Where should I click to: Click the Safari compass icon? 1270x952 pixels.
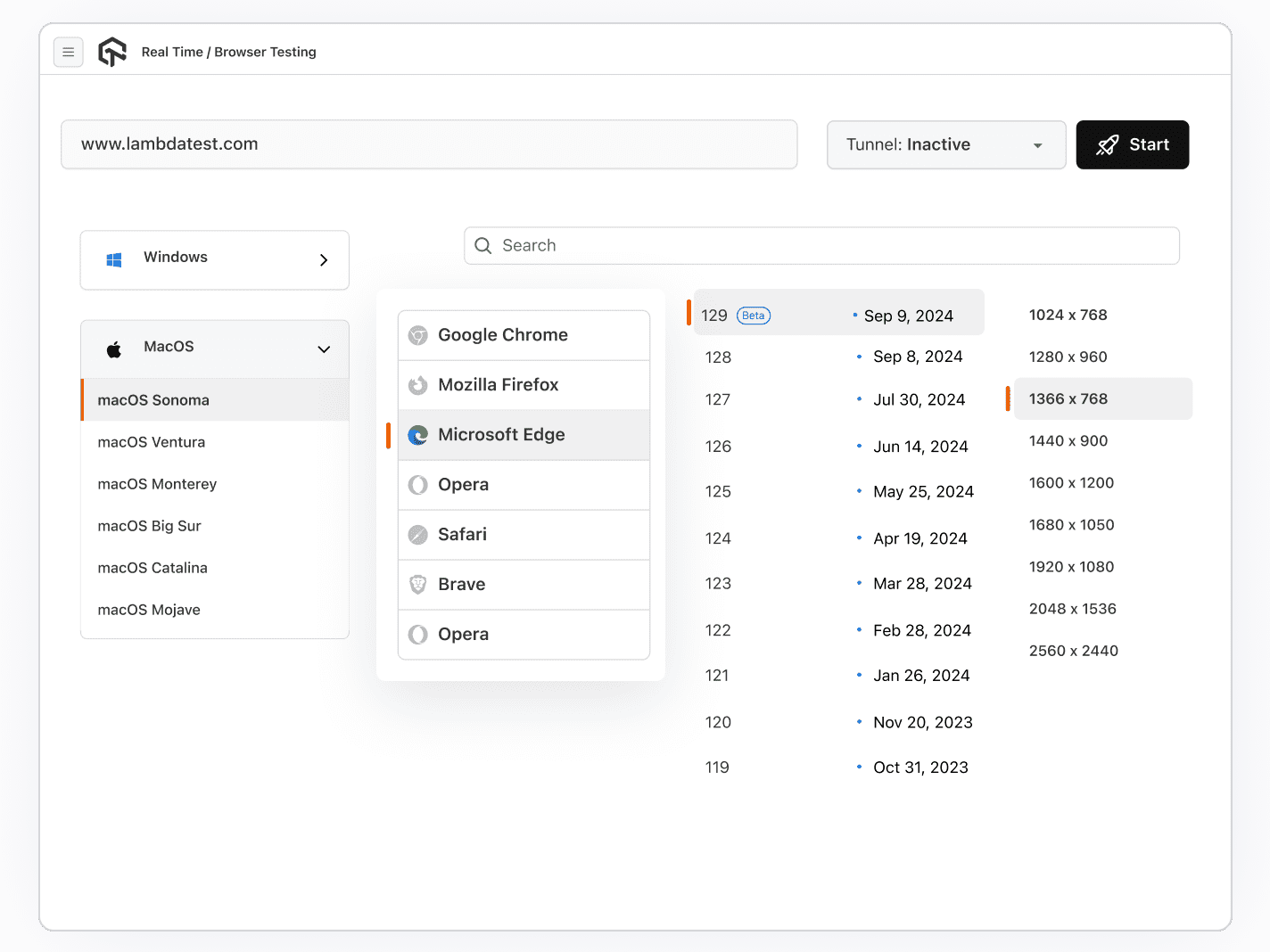click(417, 535)
